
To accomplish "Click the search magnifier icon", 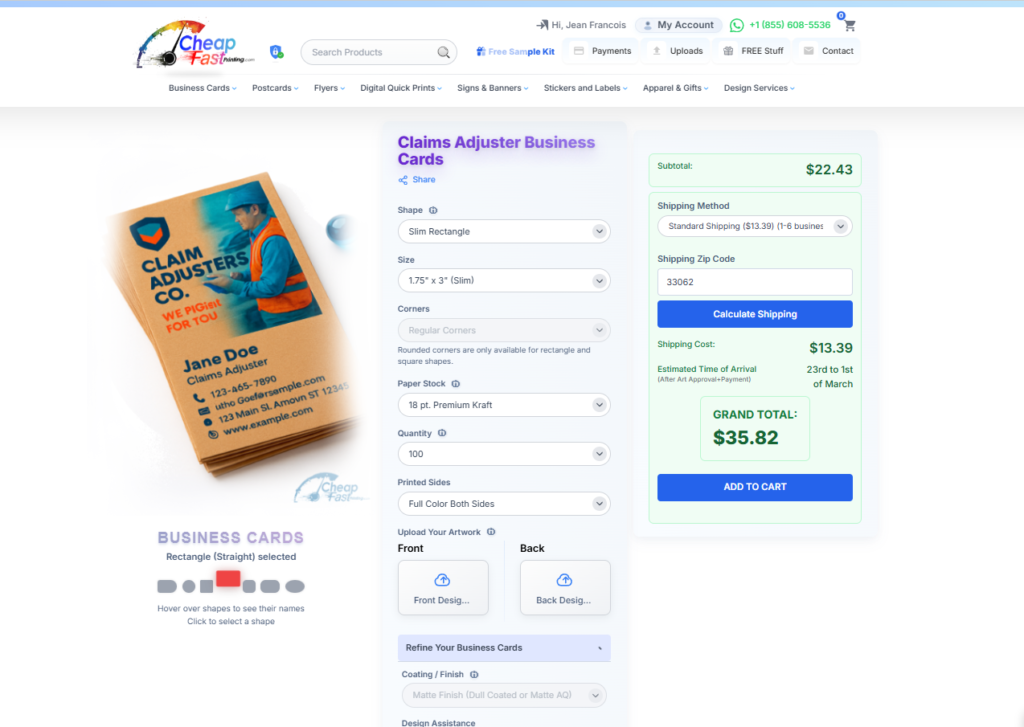I will click(x=443, y=52).
